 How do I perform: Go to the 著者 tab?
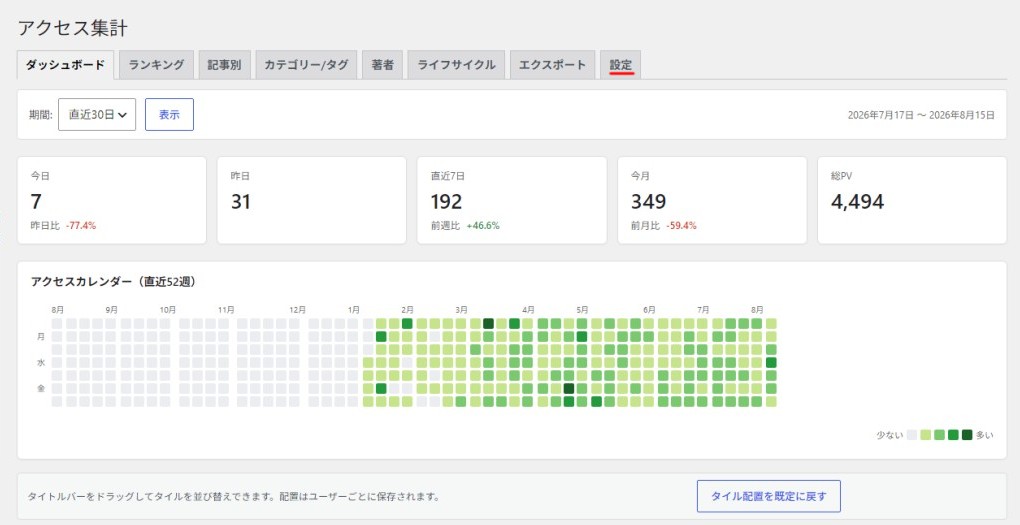coord(382,65)
